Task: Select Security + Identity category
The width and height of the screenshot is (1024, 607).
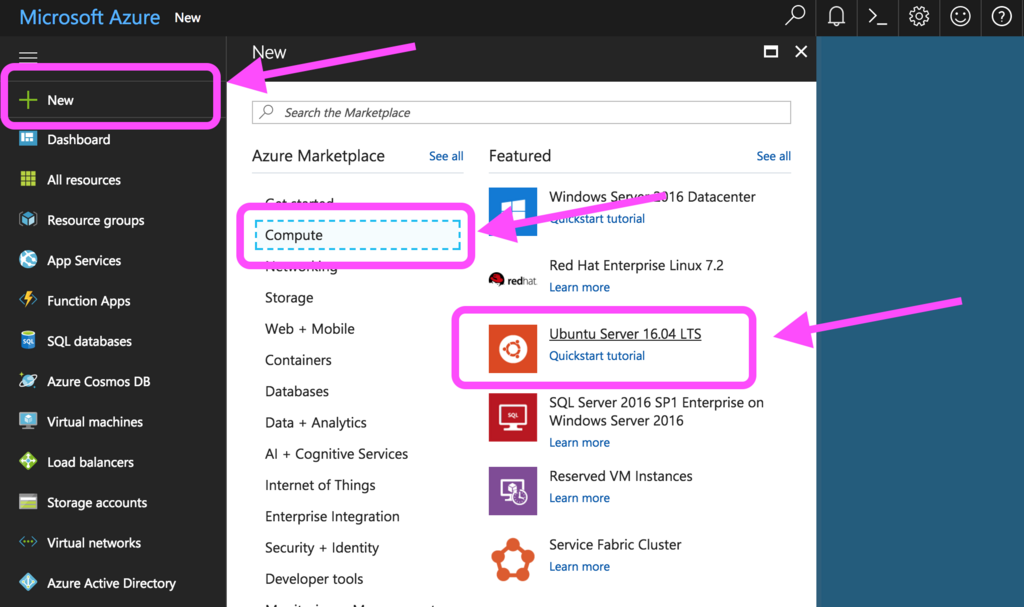Action: pyautogui.click(x=321, y=548)
